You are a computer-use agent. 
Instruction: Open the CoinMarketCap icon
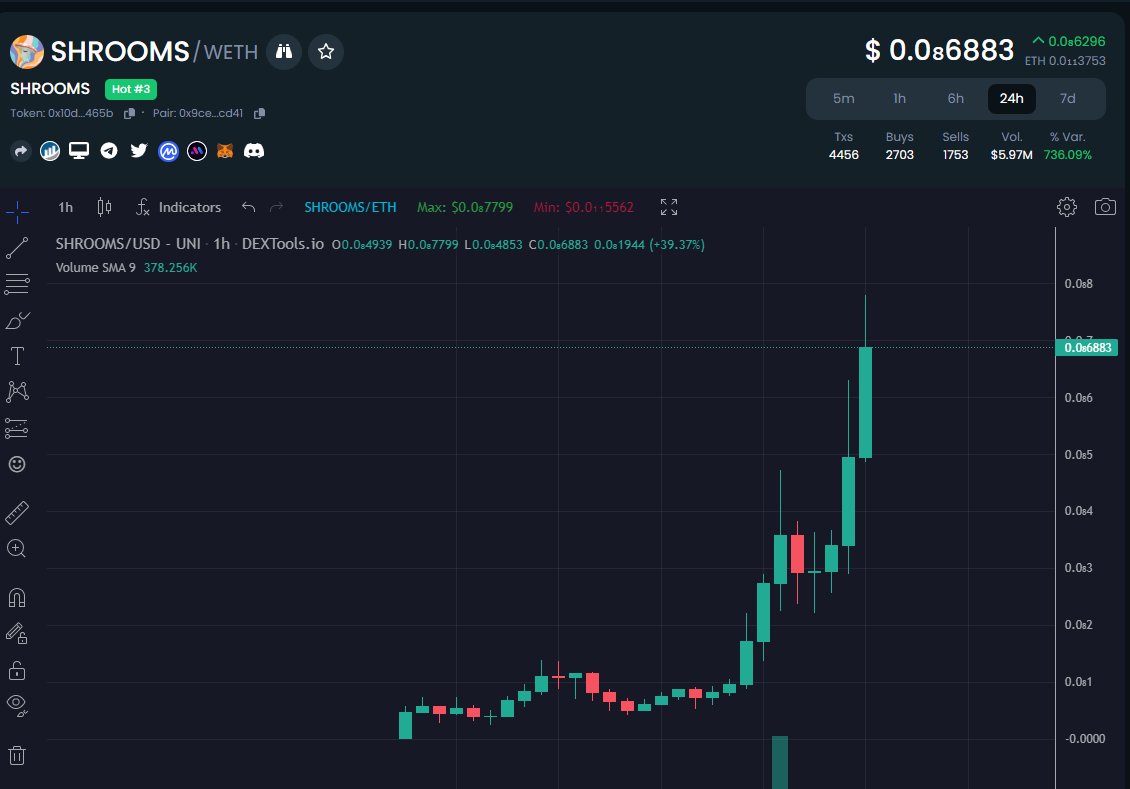(x=168, y=151)
